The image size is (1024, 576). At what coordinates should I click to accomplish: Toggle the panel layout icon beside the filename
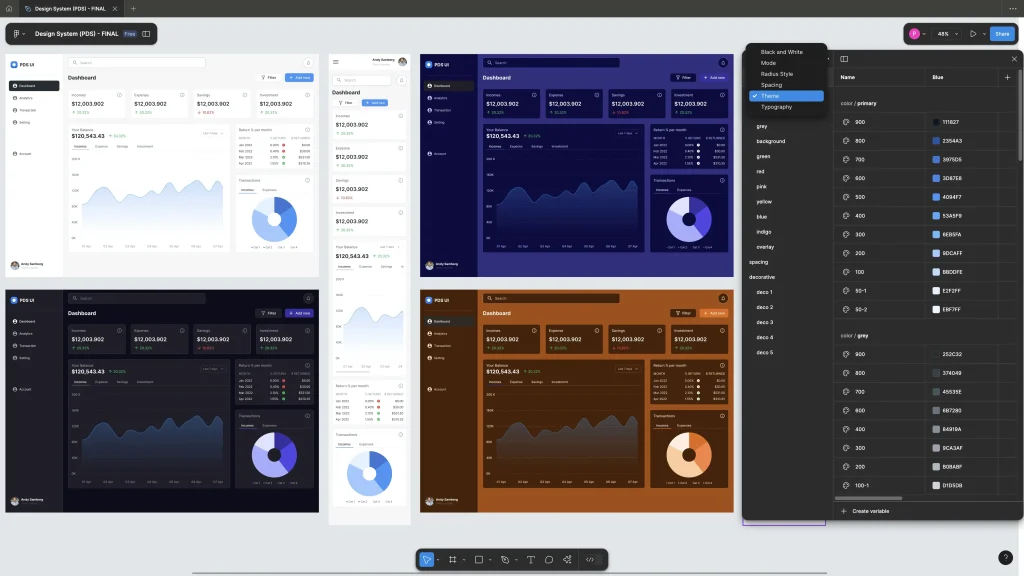click(144, 33)
